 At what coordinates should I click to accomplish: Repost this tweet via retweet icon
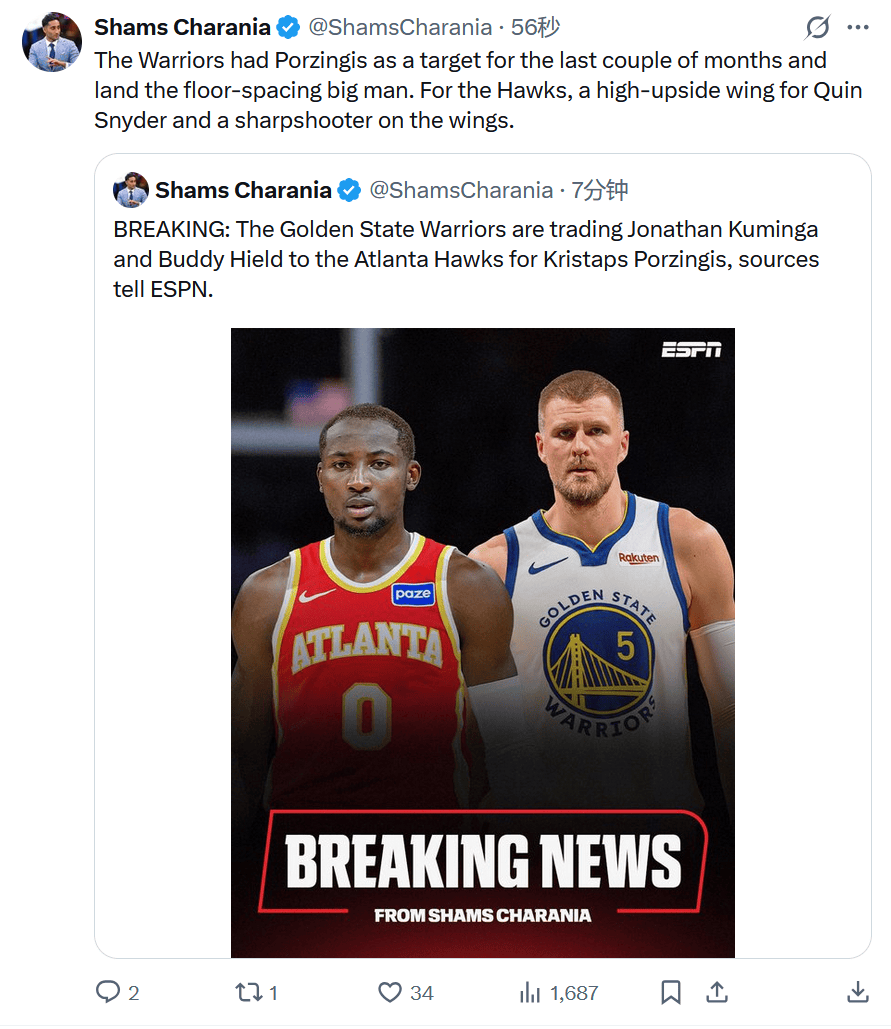tap(246, 992)
